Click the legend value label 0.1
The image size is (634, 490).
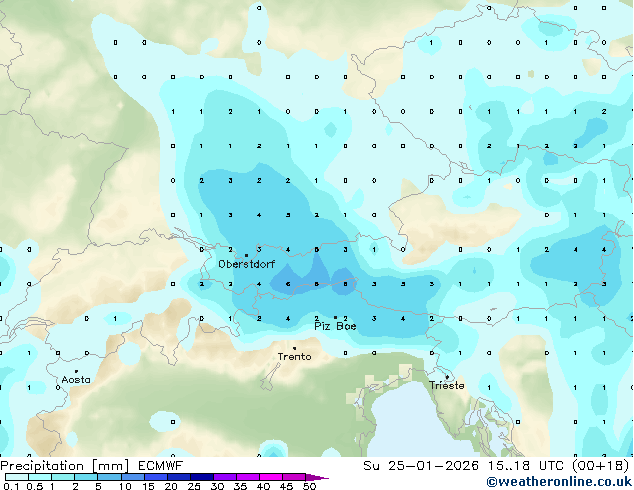pyautogui.click(x=11, y=486)
